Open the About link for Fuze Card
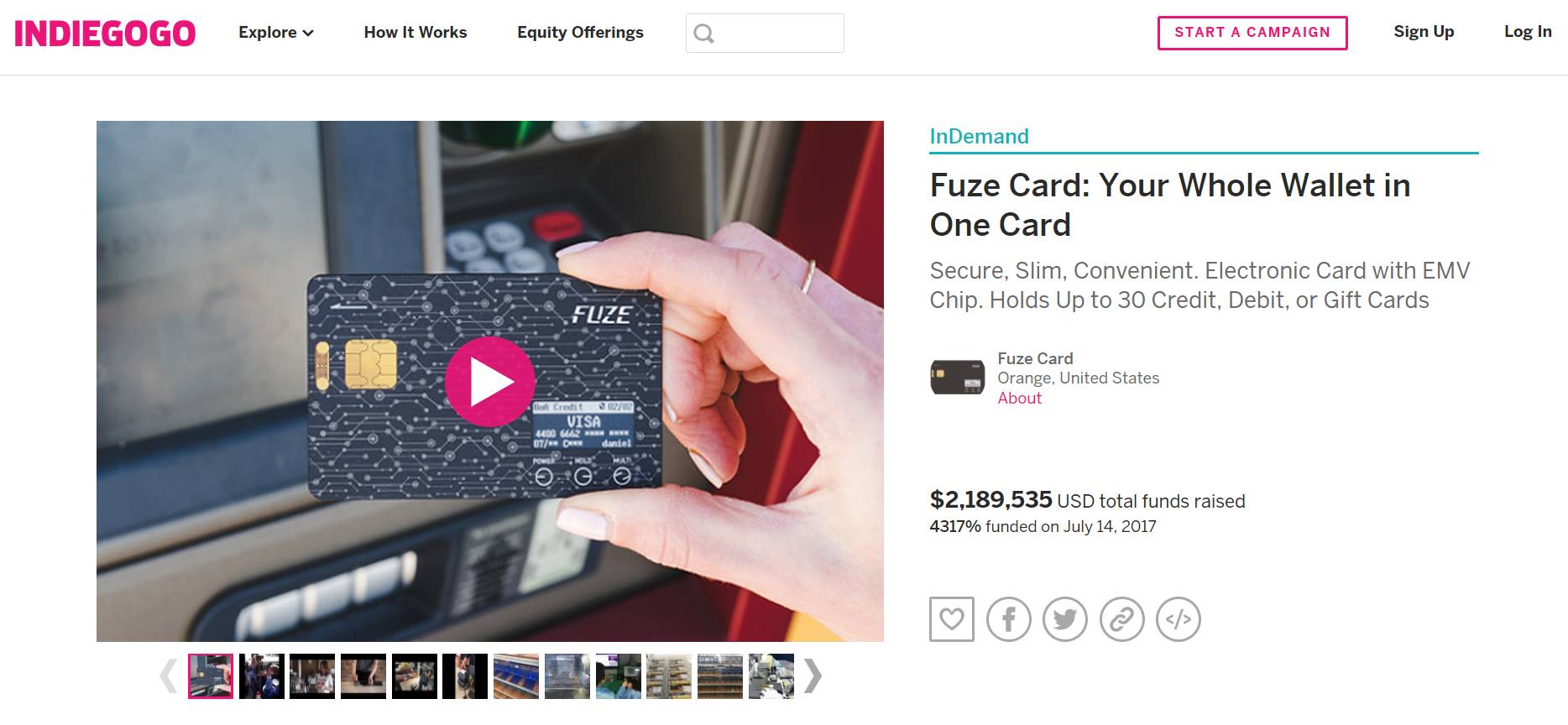 pos(1019,399)
